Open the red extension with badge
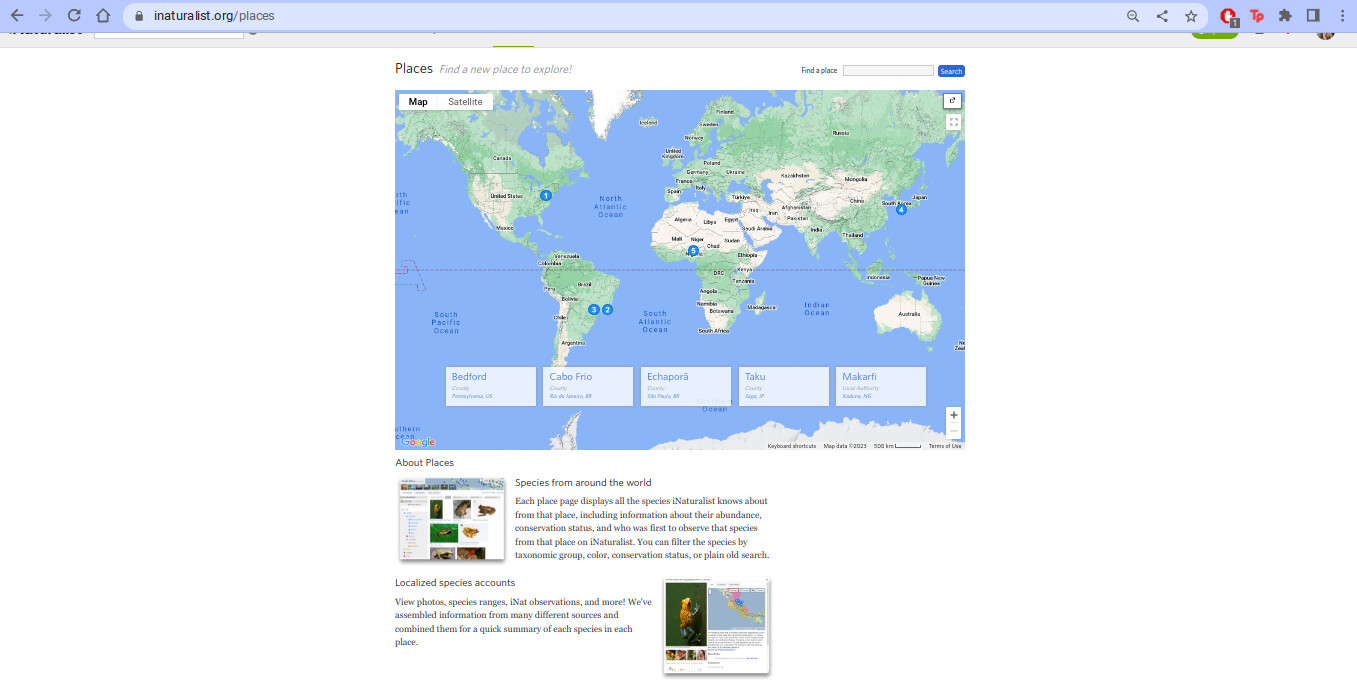 tap(1229, 16)
